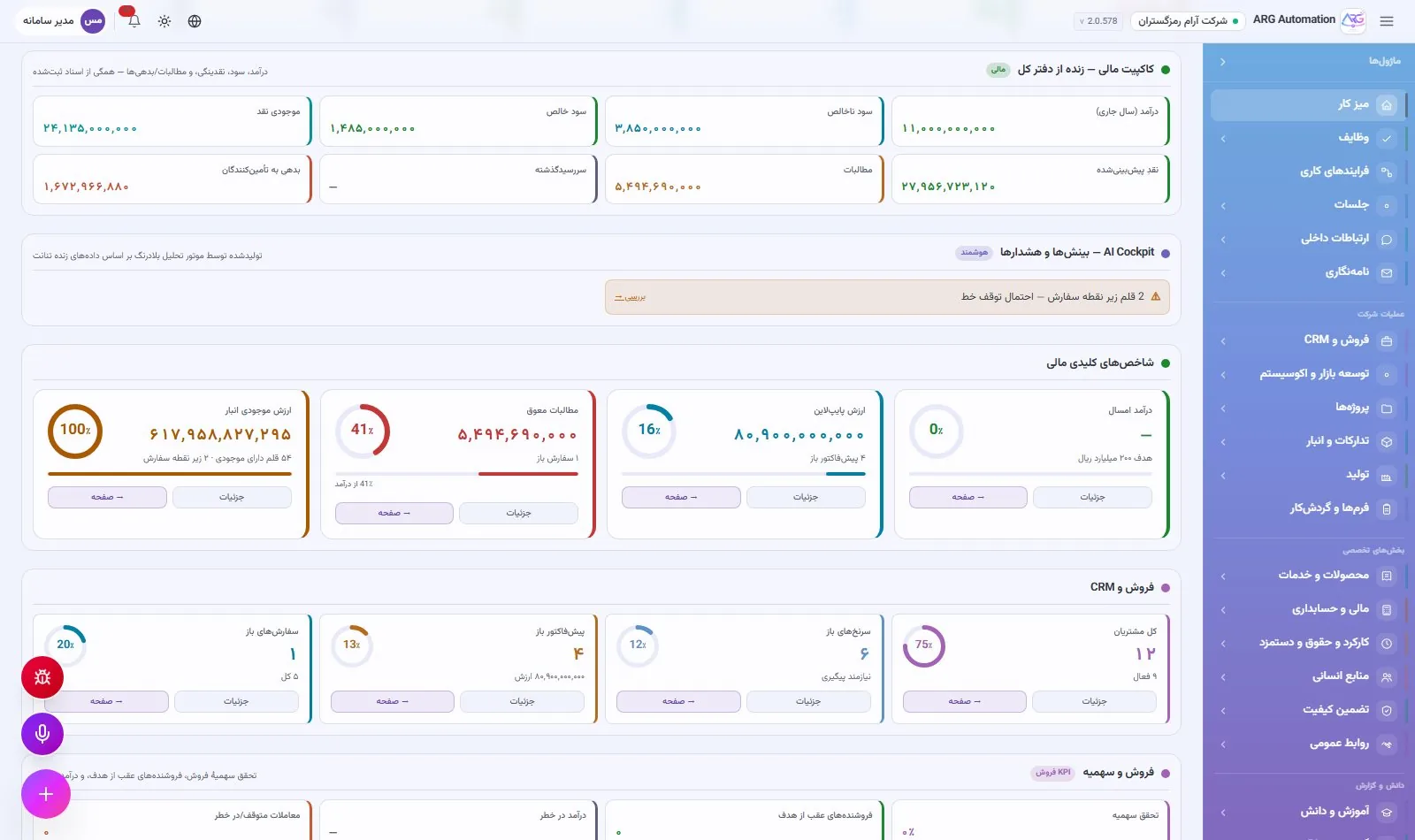Open آموزش و دانش module
Image resolution: width=1415 pixels, height=840 pixels.
click(x=1309, y=812)
